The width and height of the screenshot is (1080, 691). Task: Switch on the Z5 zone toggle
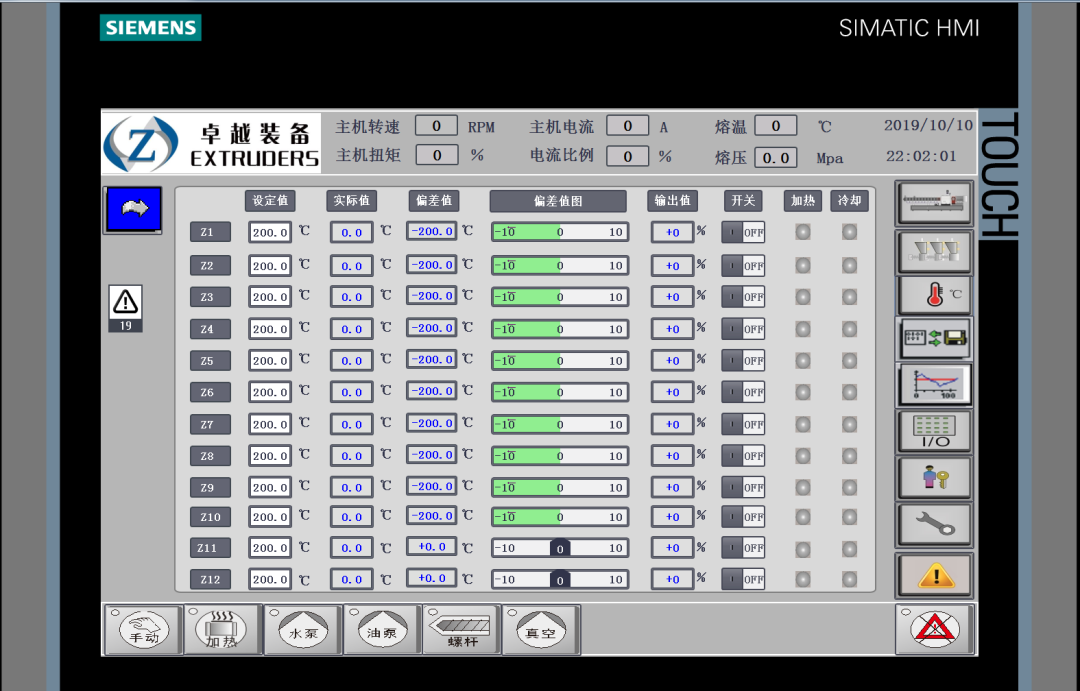pos(743,360)
